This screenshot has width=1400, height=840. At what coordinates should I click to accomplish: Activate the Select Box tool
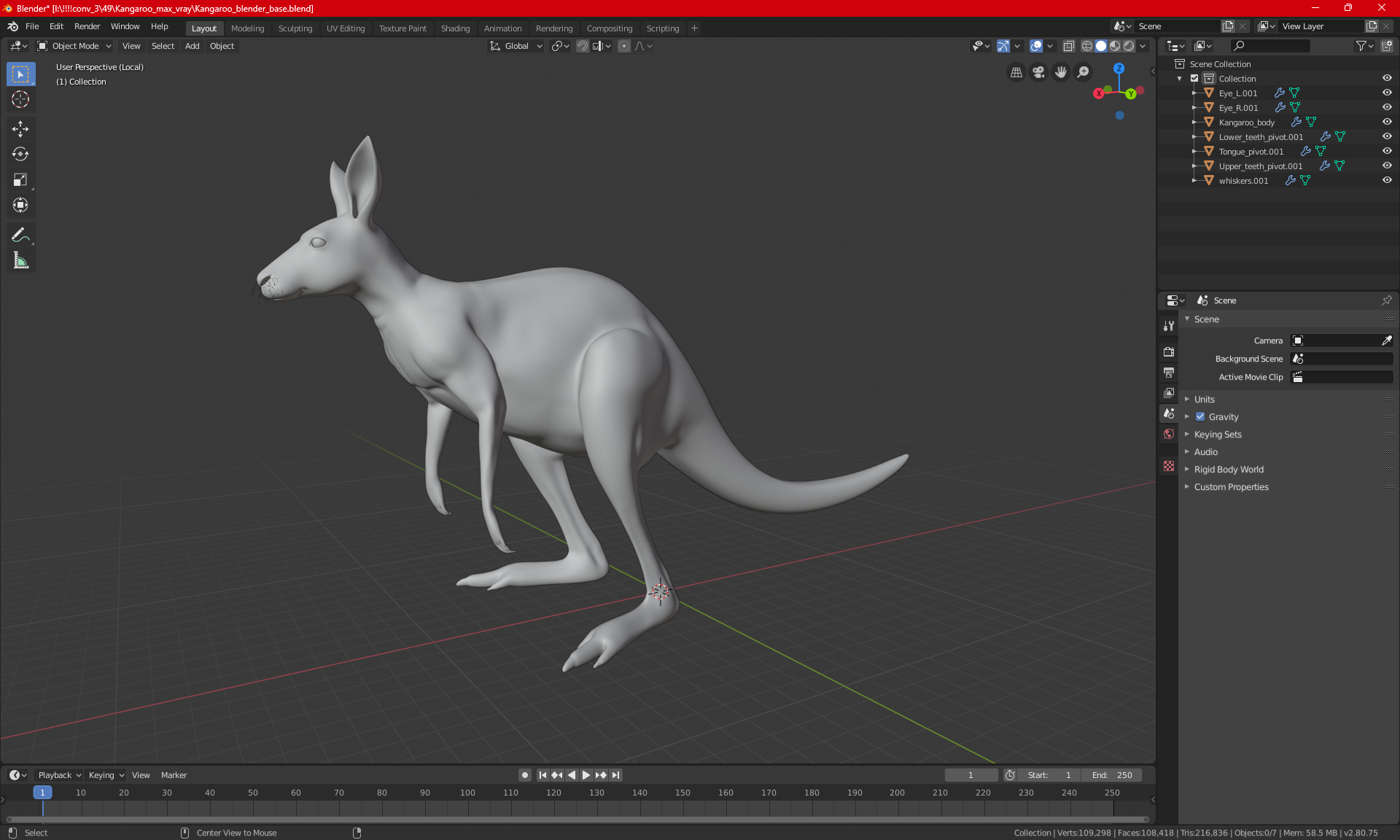(x=20, y=74)
